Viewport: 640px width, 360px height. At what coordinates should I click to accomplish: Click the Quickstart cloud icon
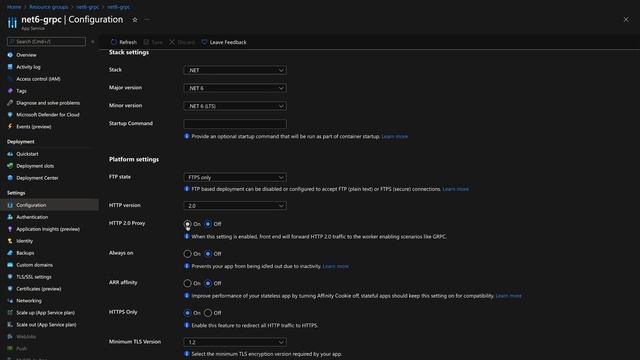pyautogui.click(x=10, y=154)
